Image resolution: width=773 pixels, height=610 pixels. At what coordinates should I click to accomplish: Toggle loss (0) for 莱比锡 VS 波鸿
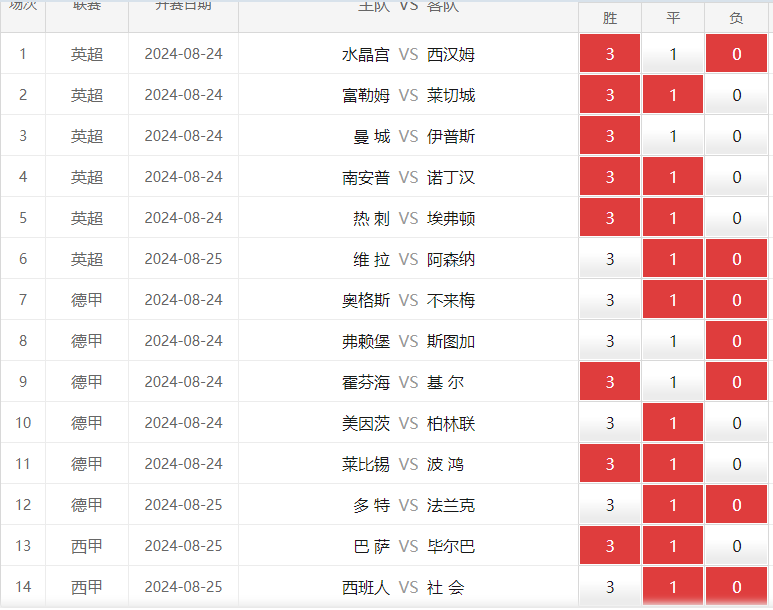(x=737, y=463)
